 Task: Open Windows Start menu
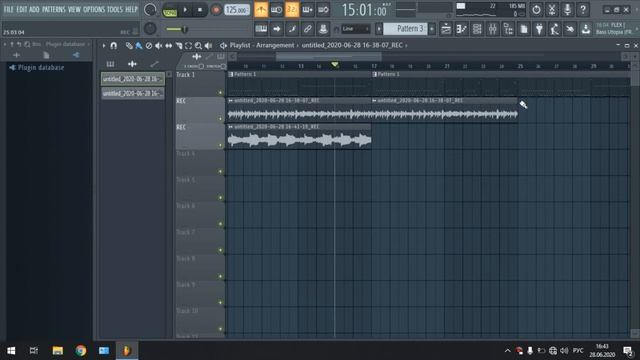coord(11,351)
